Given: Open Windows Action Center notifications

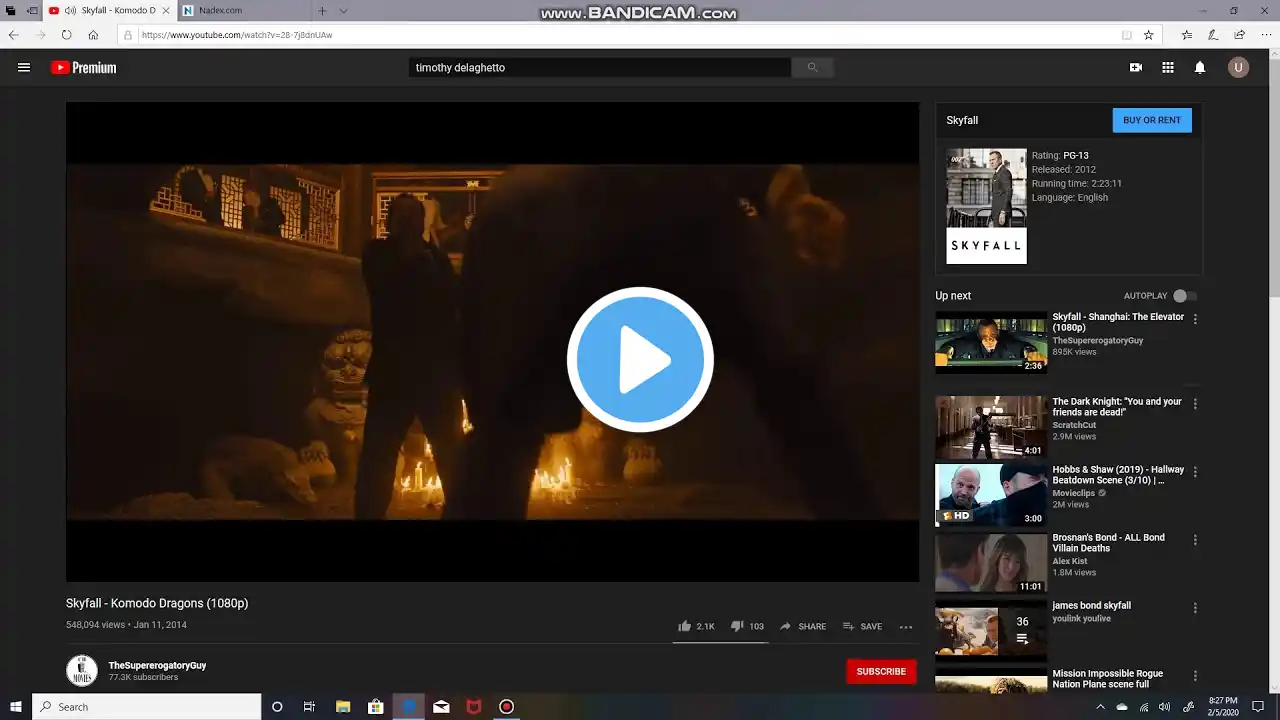Looking at the screenshot, I should pyautogui.click(x=1258, y=707).
